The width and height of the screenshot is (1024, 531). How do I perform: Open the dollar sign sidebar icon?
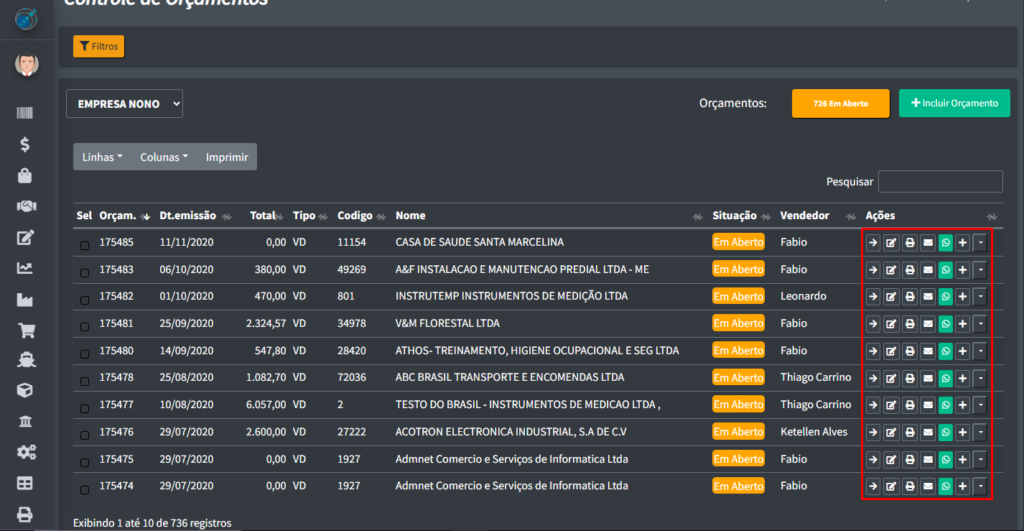click(26, 144)
